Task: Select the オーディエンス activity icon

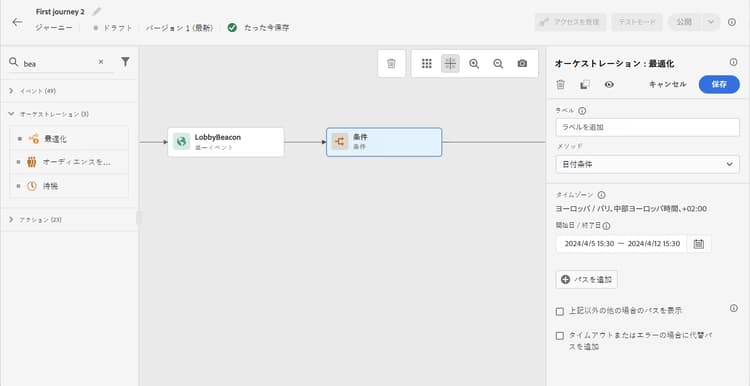Action: (32, 162)
